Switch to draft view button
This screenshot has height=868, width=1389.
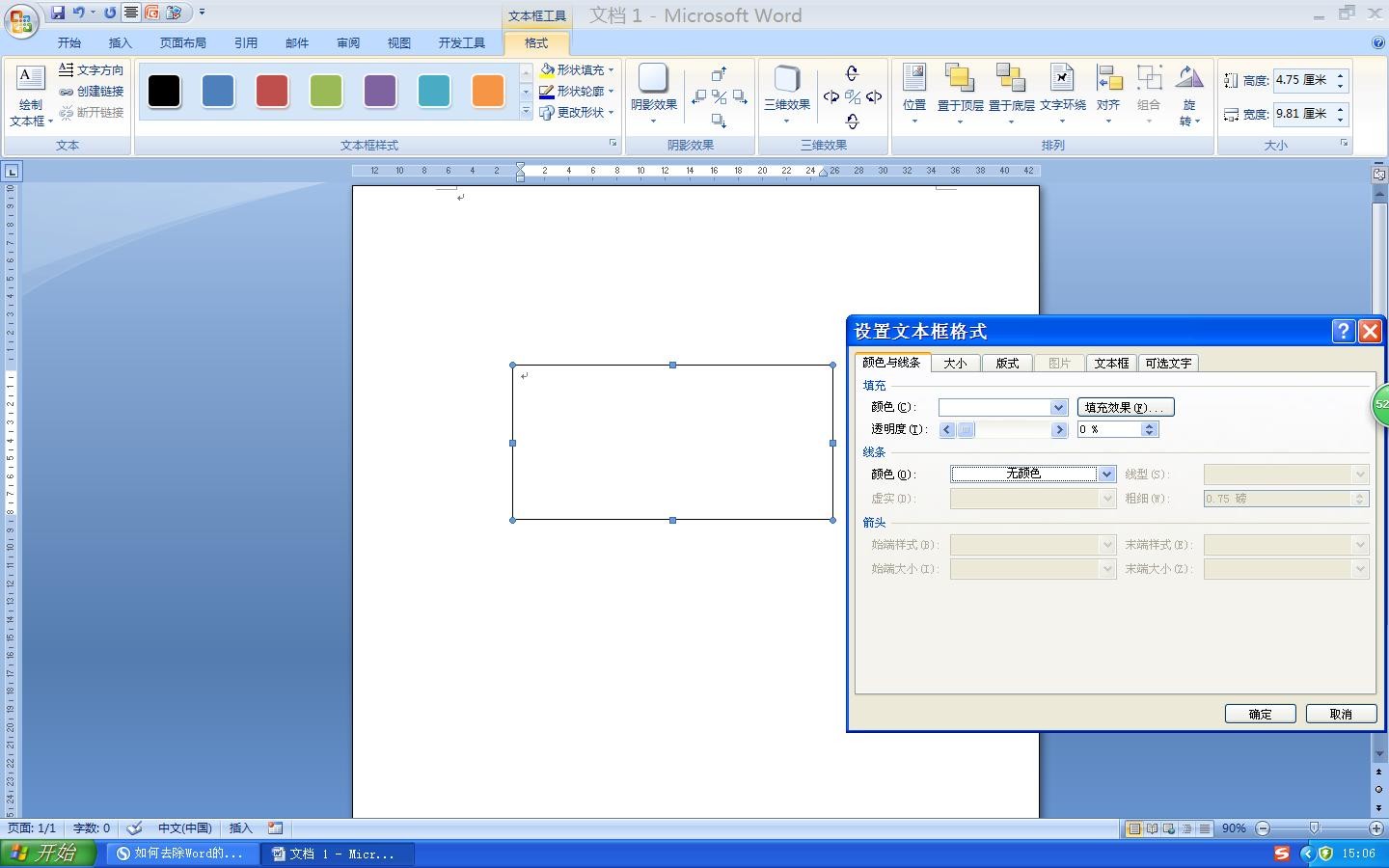[x=1205, y=828]
